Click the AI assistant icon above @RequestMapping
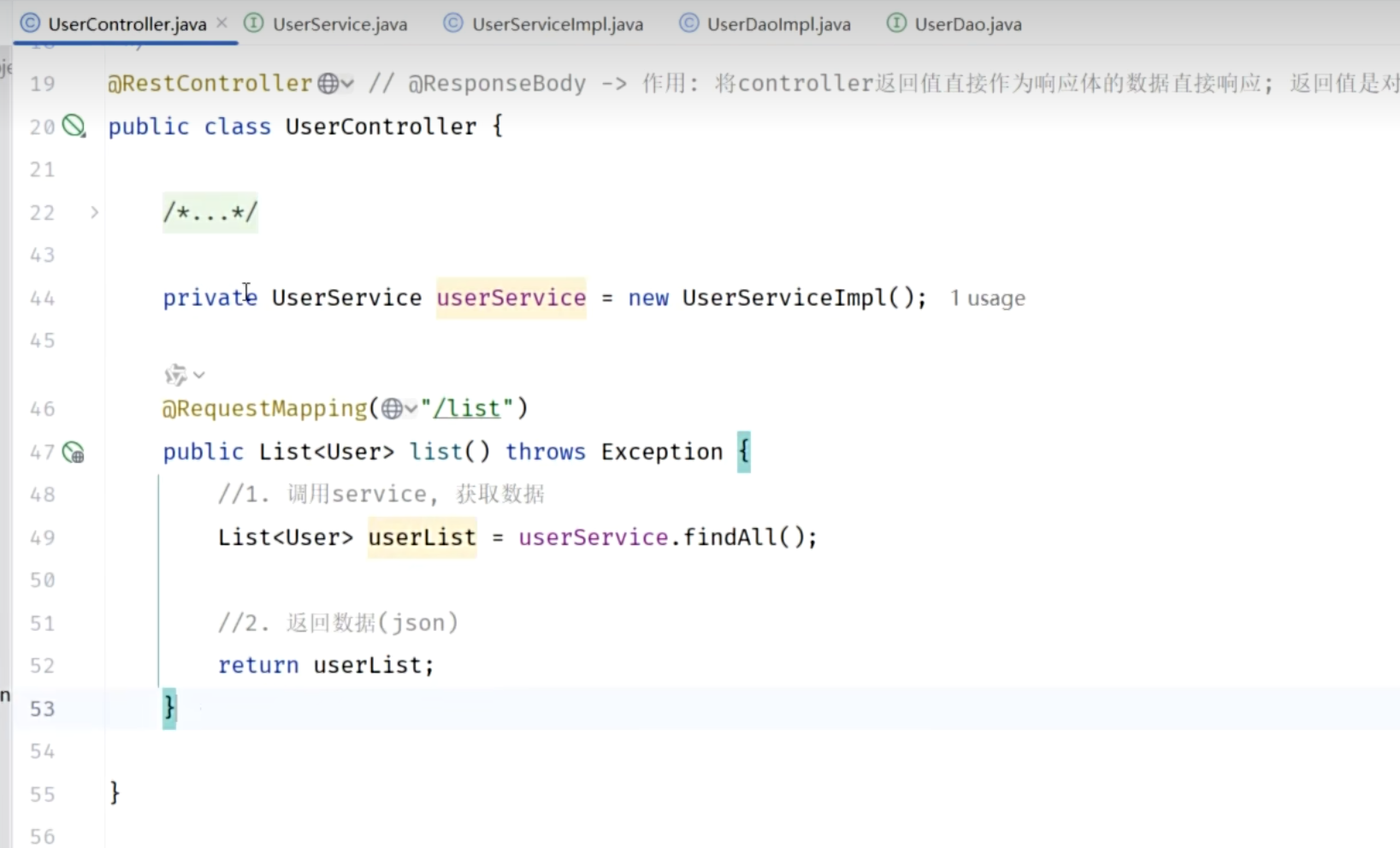Image resolution: width=1400 pixels, height=848 pixels. tap(175, 375)
